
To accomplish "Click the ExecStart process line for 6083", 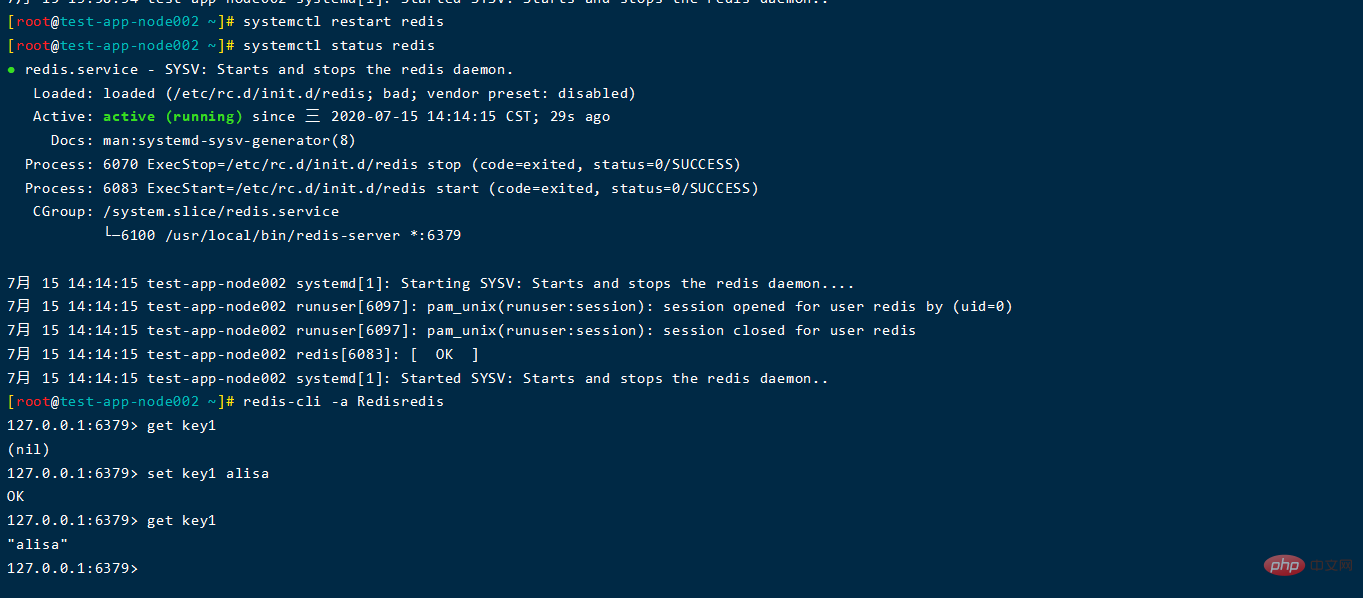I will [x=392, y=188].
